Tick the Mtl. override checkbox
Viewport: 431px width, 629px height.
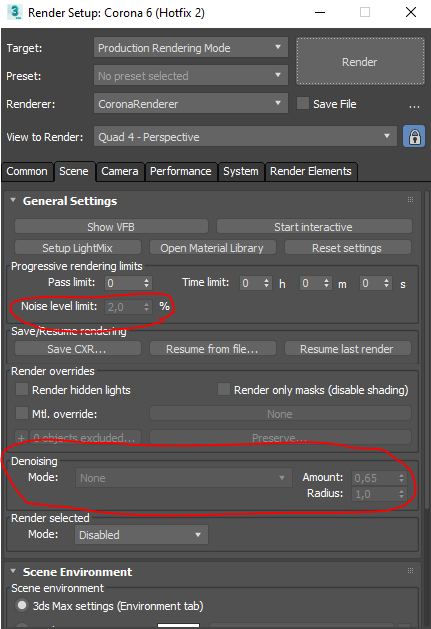coord(22,414)
